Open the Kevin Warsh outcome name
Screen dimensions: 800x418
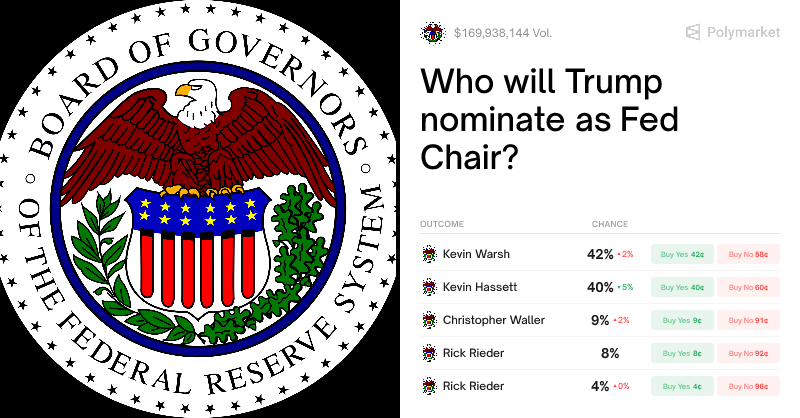point(476,254)
